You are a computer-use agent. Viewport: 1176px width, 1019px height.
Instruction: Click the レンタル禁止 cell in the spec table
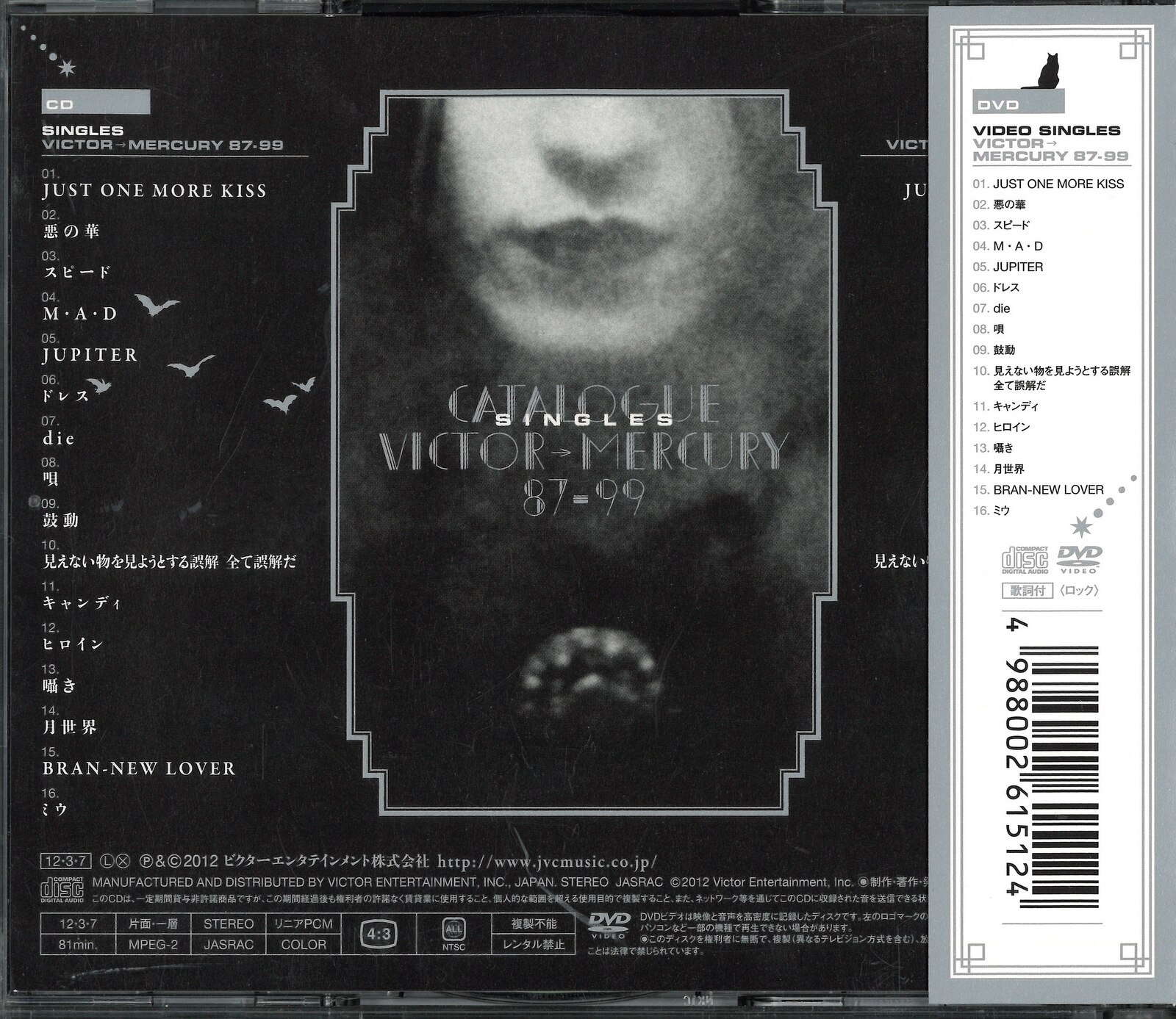tap(534, 944)
